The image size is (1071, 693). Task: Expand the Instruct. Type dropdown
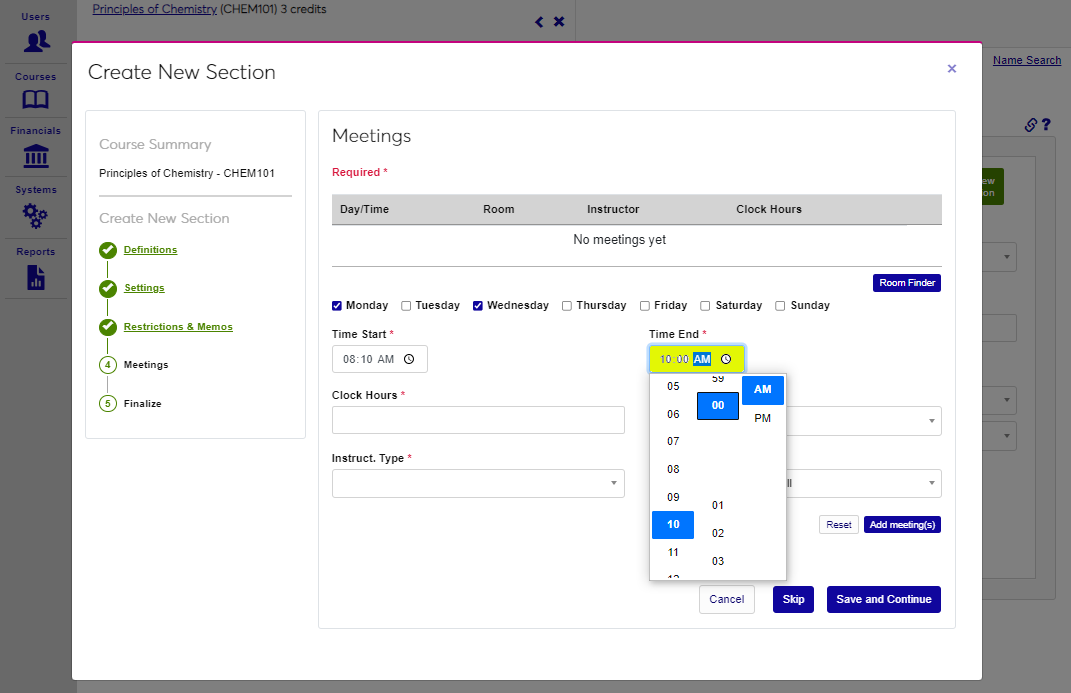(478, 484)
